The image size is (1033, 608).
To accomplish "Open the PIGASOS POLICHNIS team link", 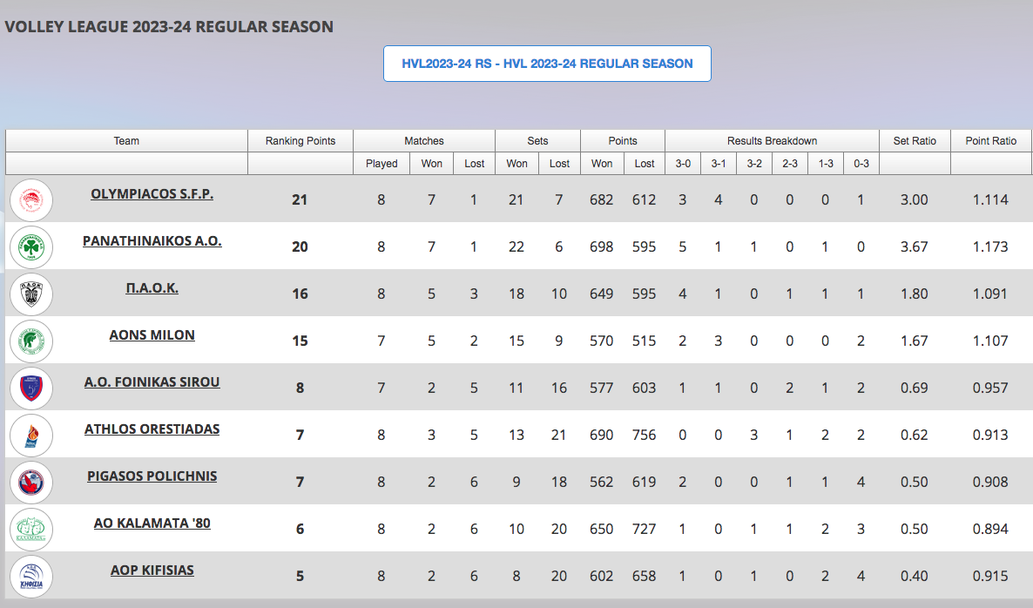I will tap(152, 476).
